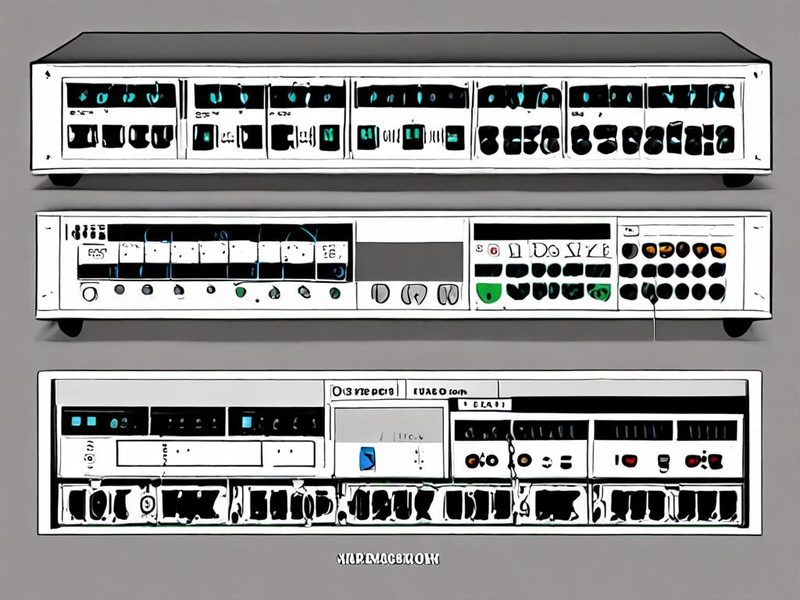Click the gray cup-shaped button on the bottom unit's right module
The image size is (800, 600).
pyautogui.click(x=663, y=462)
